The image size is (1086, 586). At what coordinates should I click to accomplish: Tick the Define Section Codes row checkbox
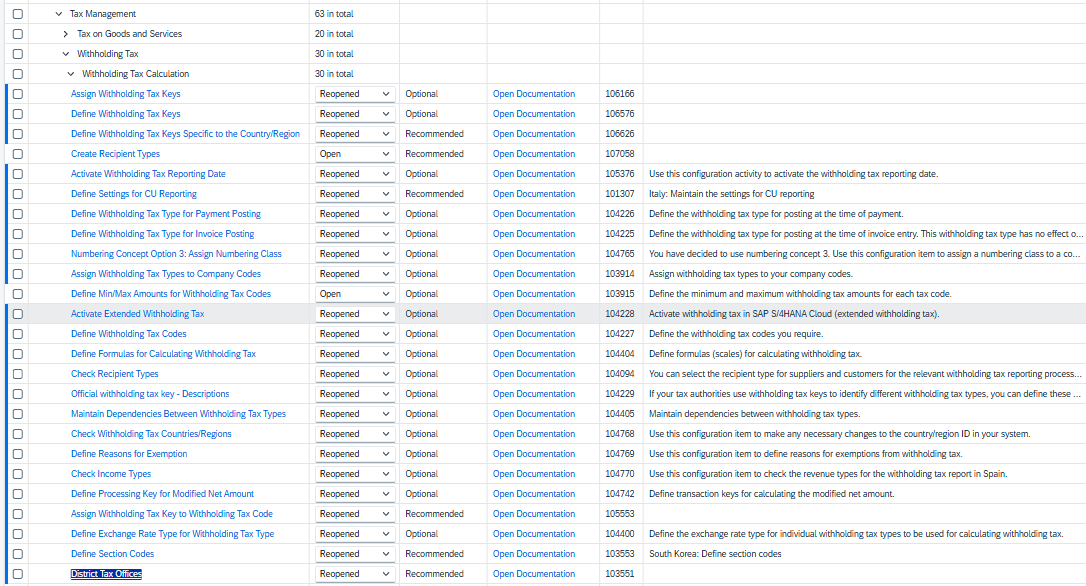coord(18,554)
